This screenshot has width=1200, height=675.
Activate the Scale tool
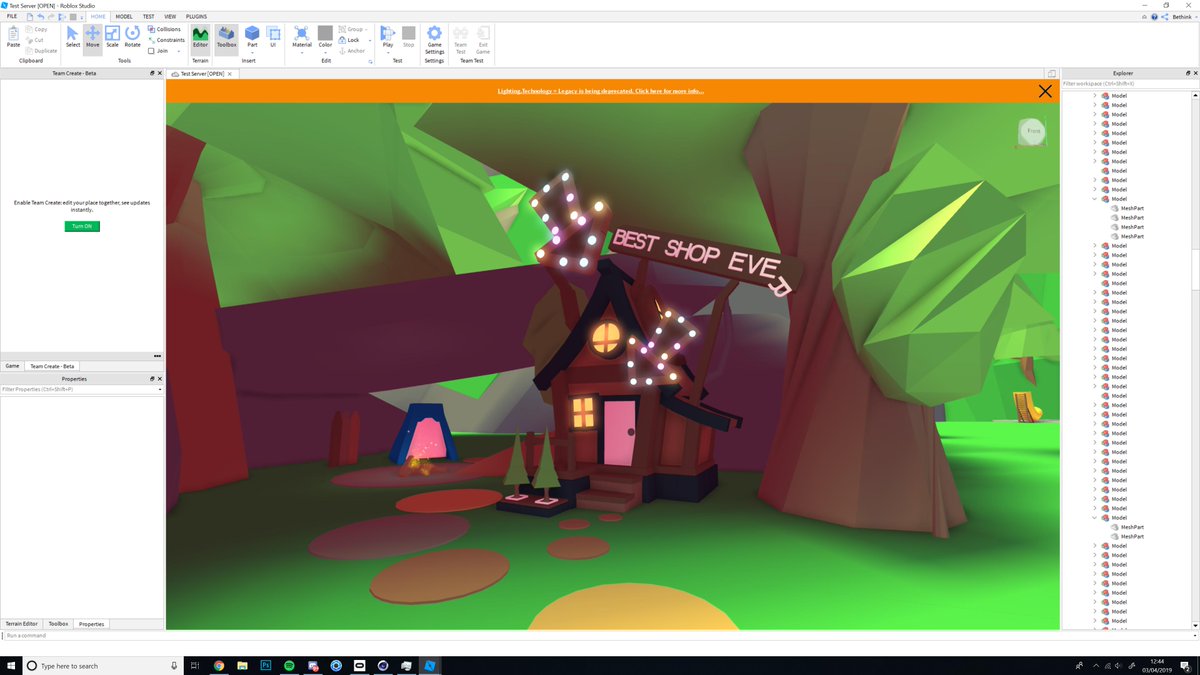click(x=112, y=37)
